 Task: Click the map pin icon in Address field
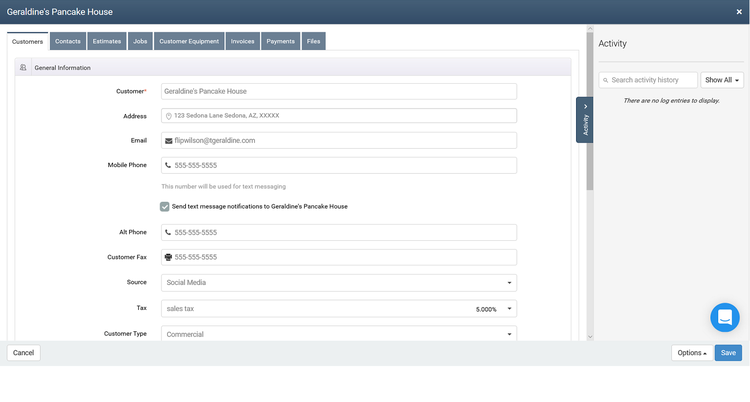pos(168,116)
